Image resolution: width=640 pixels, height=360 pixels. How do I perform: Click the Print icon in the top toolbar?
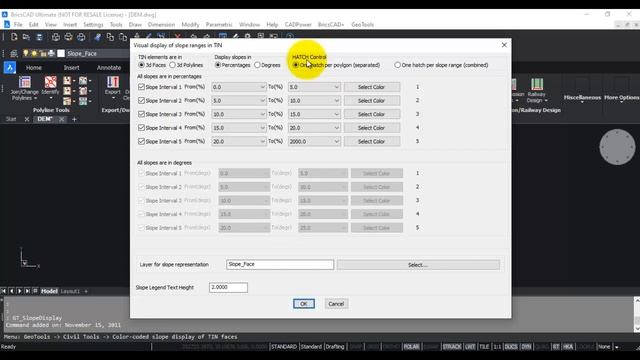click(x=56, y=37)
